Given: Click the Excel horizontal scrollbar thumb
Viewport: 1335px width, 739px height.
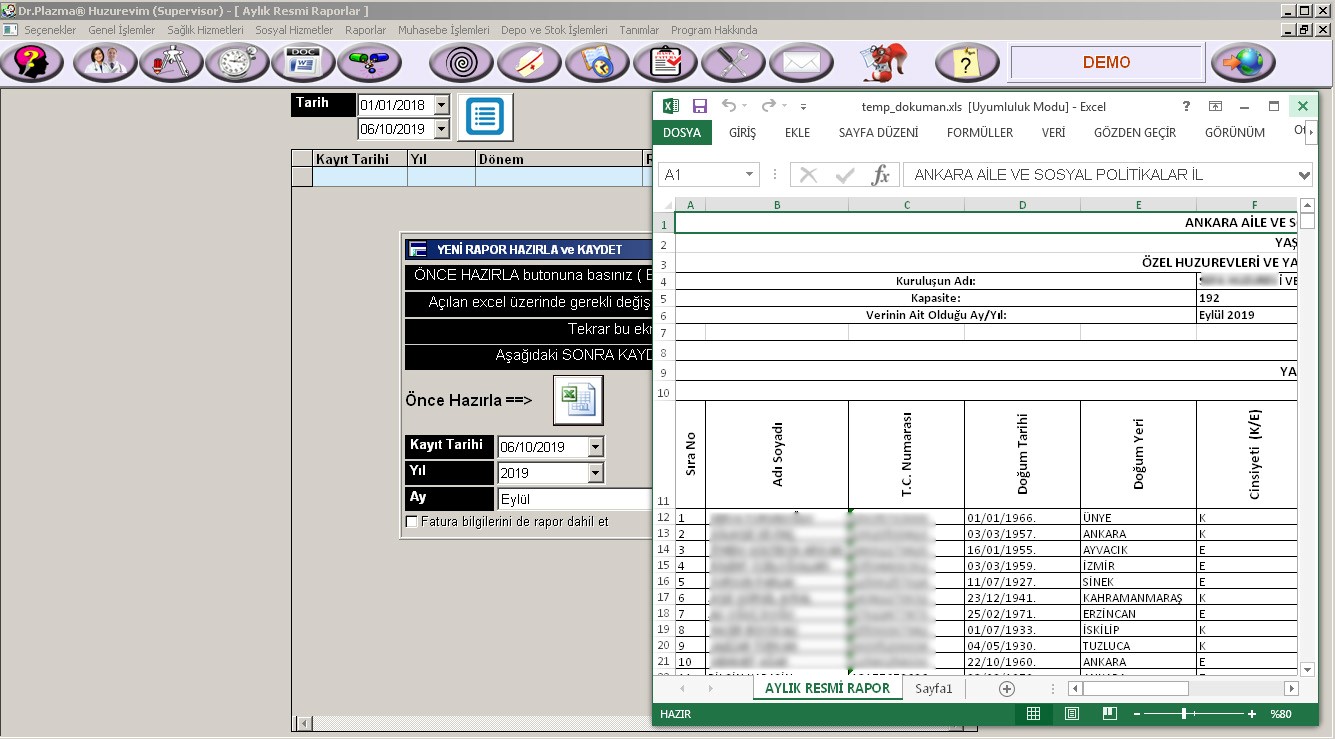Looking at the screenshot, I should coord(1135,689).
